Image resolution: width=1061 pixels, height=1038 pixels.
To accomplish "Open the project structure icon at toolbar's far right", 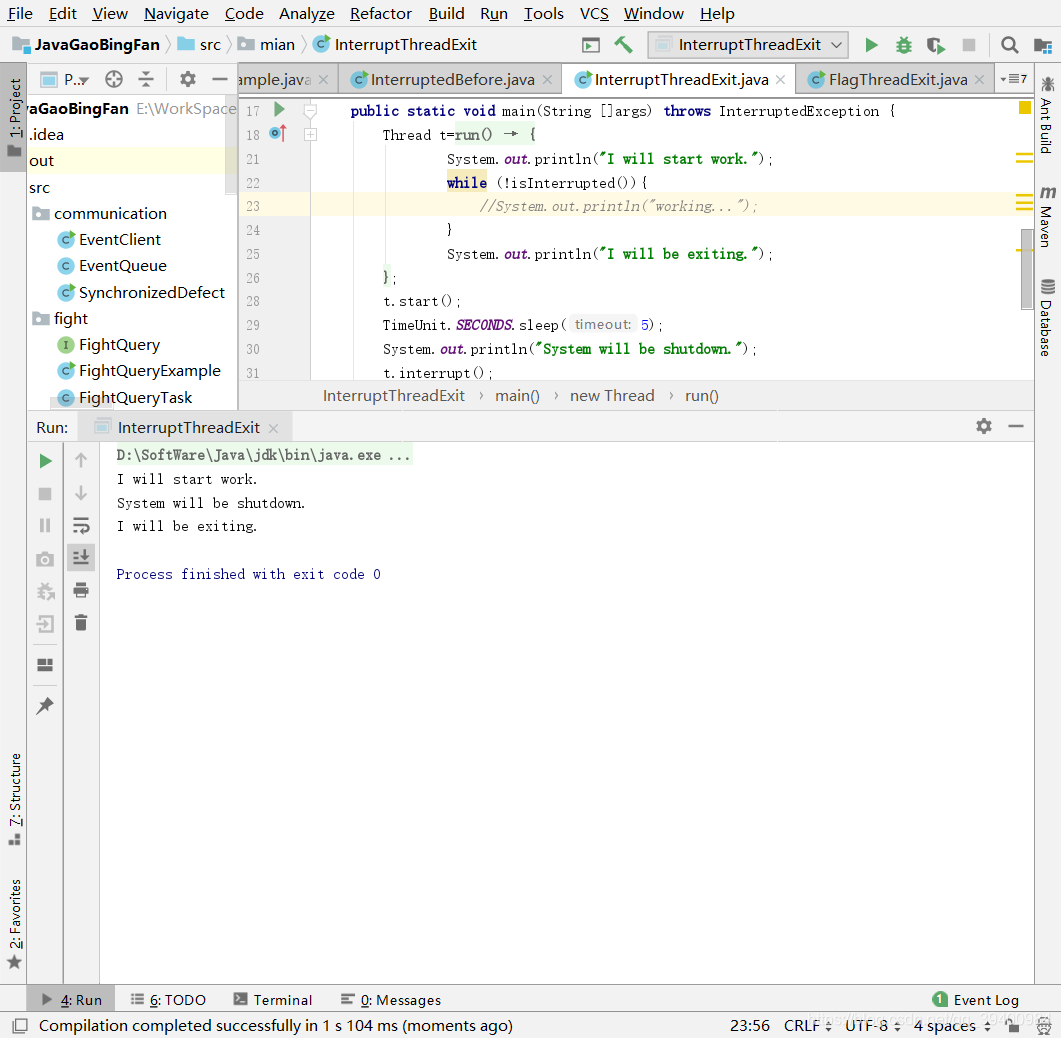I will 1042,45.
